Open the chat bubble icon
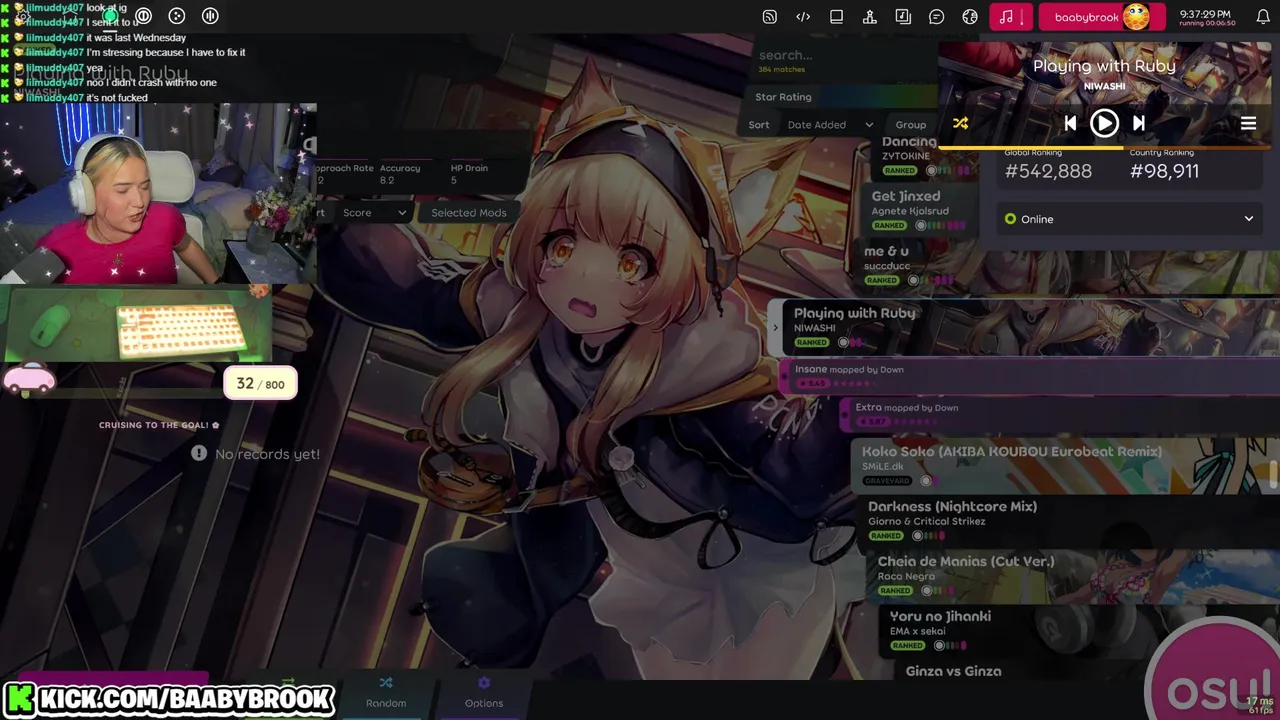Screen dimensions: 1280x720 tap(936, 16)
